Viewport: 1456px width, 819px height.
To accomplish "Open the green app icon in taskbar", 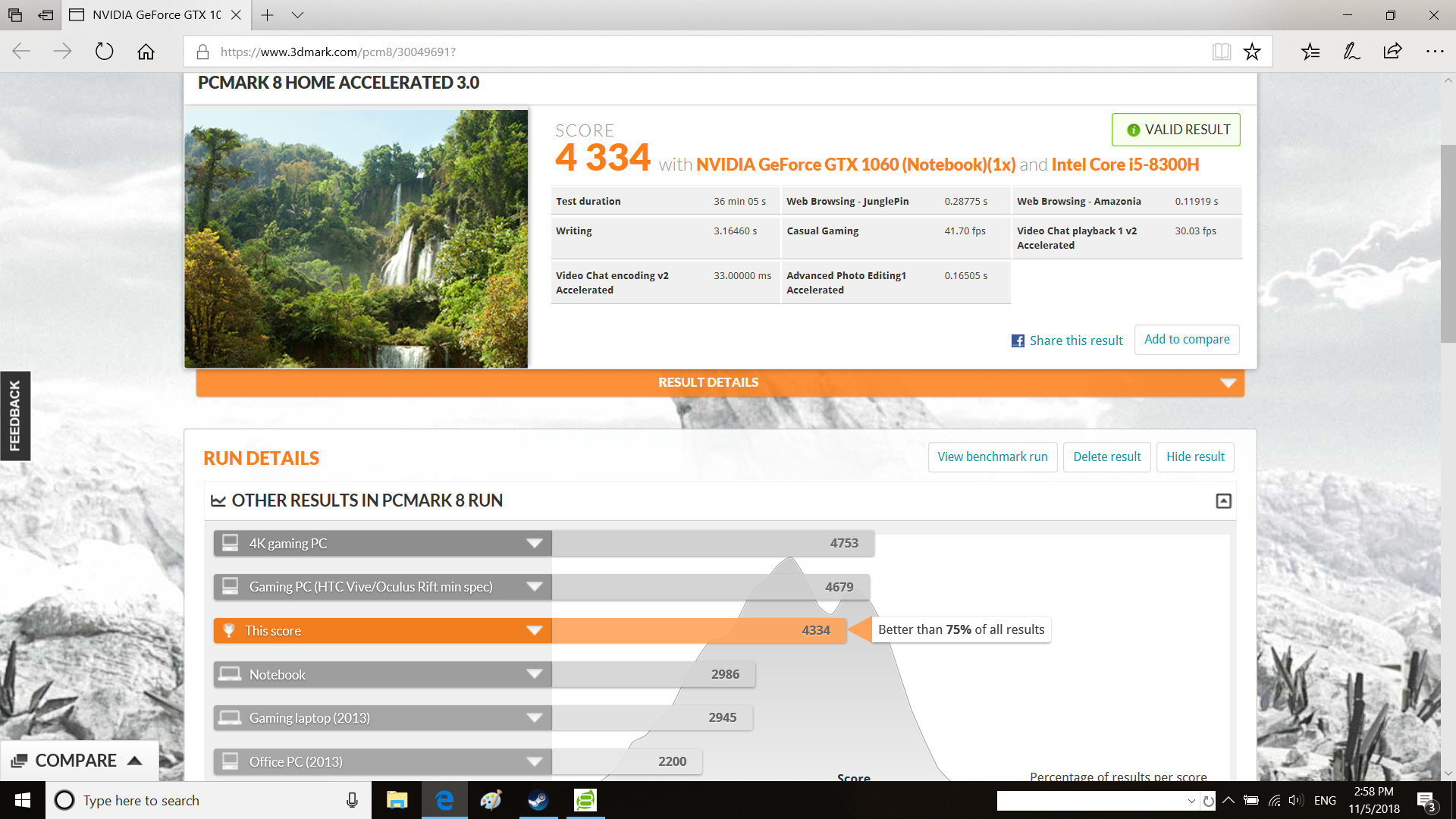I will point(585,800).
